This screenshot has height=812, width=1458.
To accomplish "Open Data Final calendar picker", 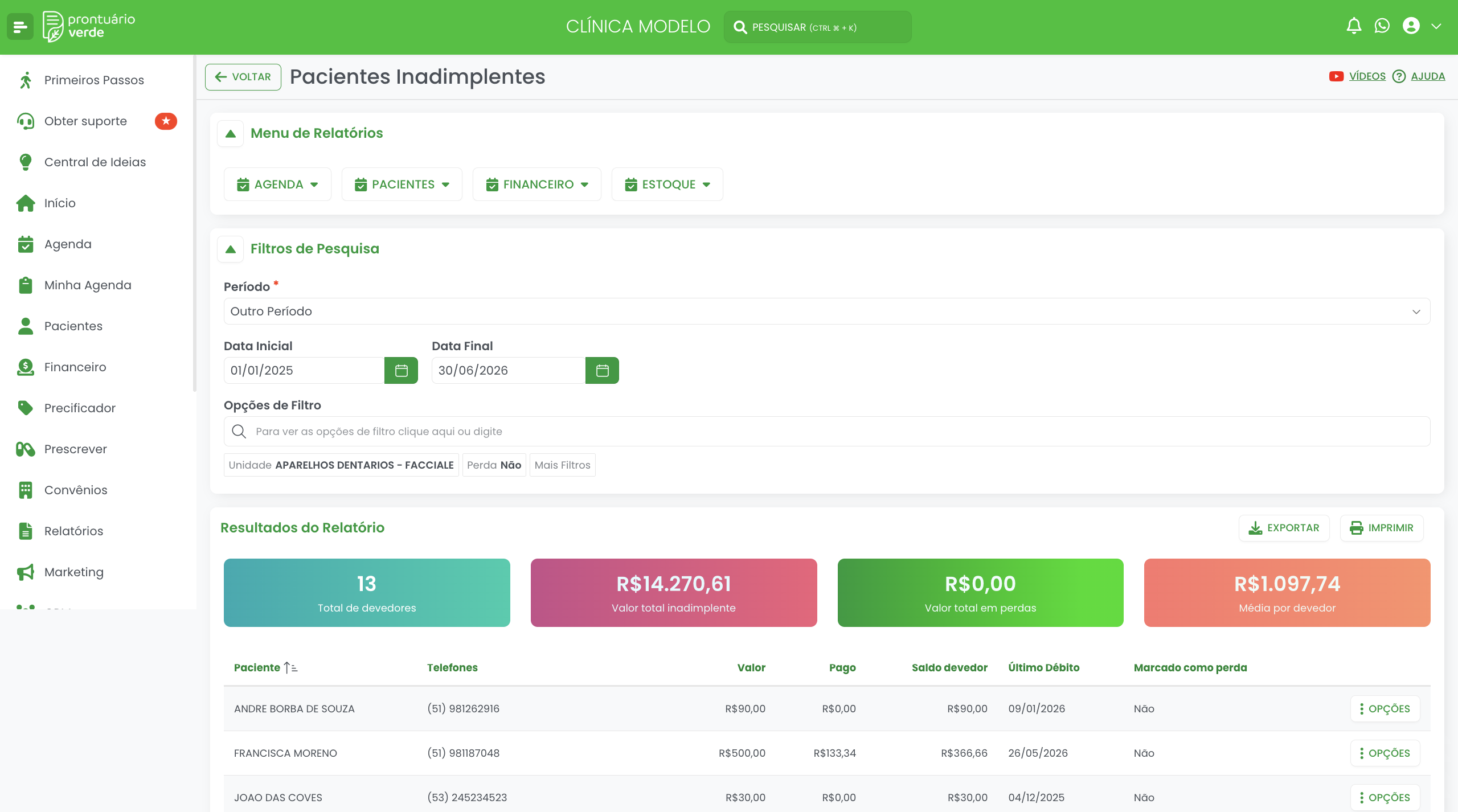I will click(x=602, y=371).
